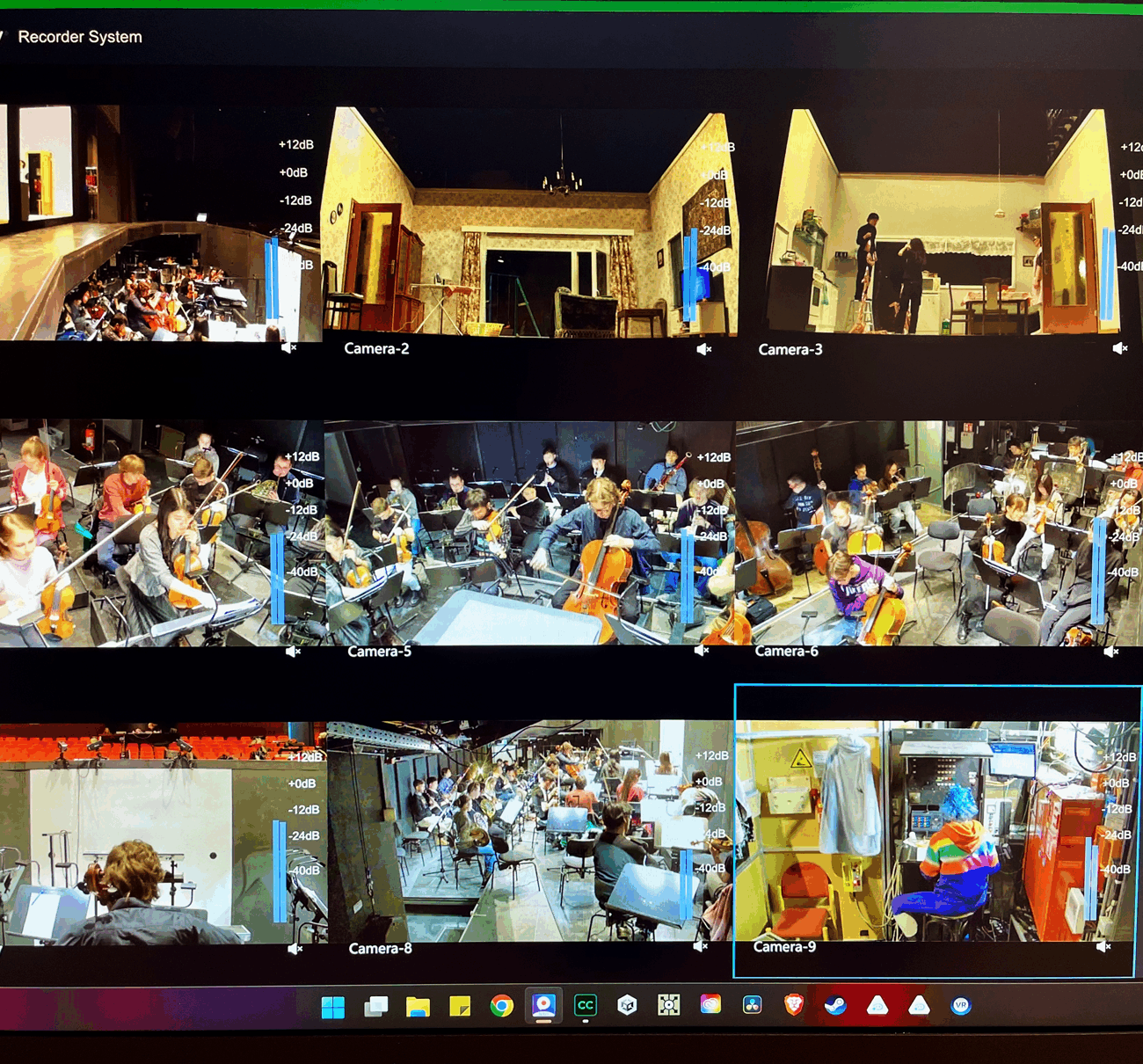Image resolution: width=1143 pixels, height=1064 pixels.
Task: Unmute the Camera-9 control booth speaker
Action: click(x=1104, y=947)
